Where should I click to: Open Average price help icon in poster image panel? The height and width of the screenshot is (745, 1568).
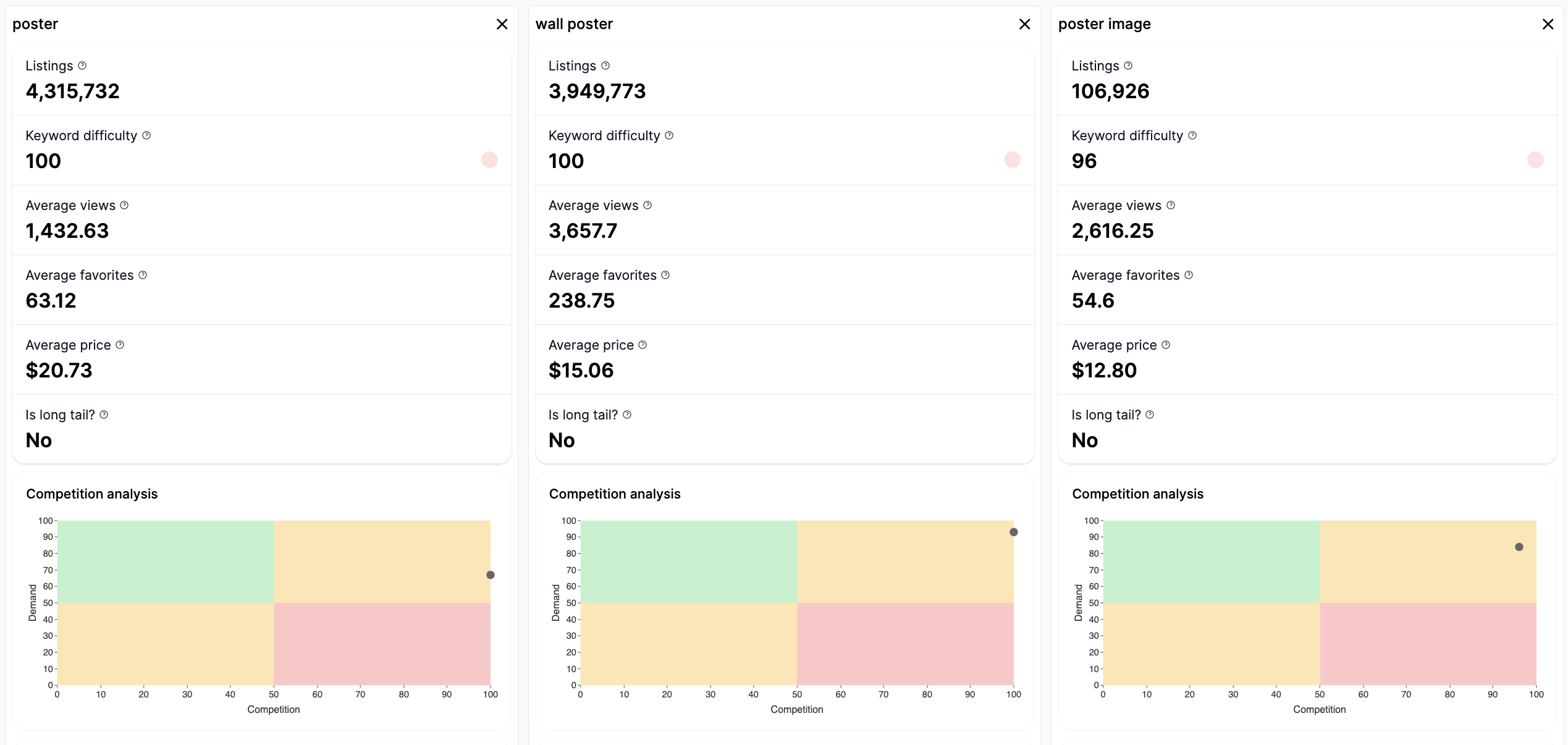tap(1166, 345)
